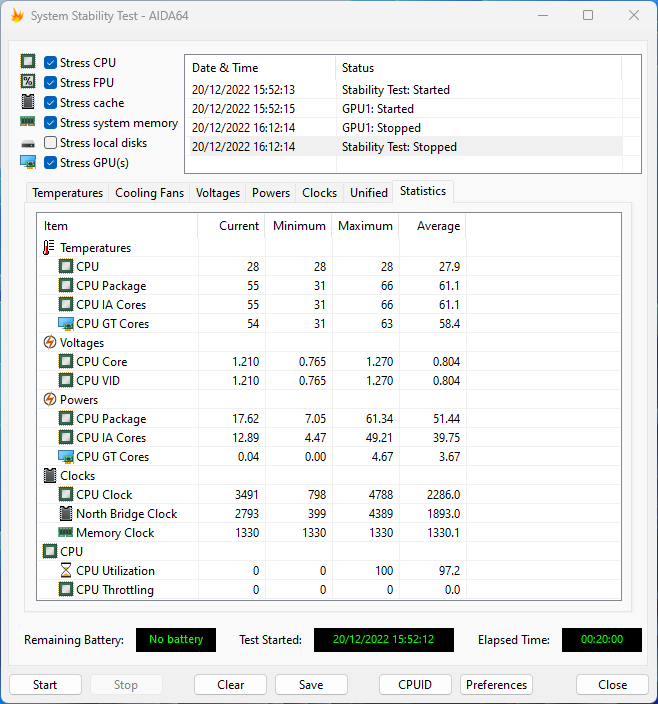Image resolution: width=658 pixels, height=704 pixels.
Task: Select the 'GPU1: Started' log entry
Action: [x=406, y=109]
